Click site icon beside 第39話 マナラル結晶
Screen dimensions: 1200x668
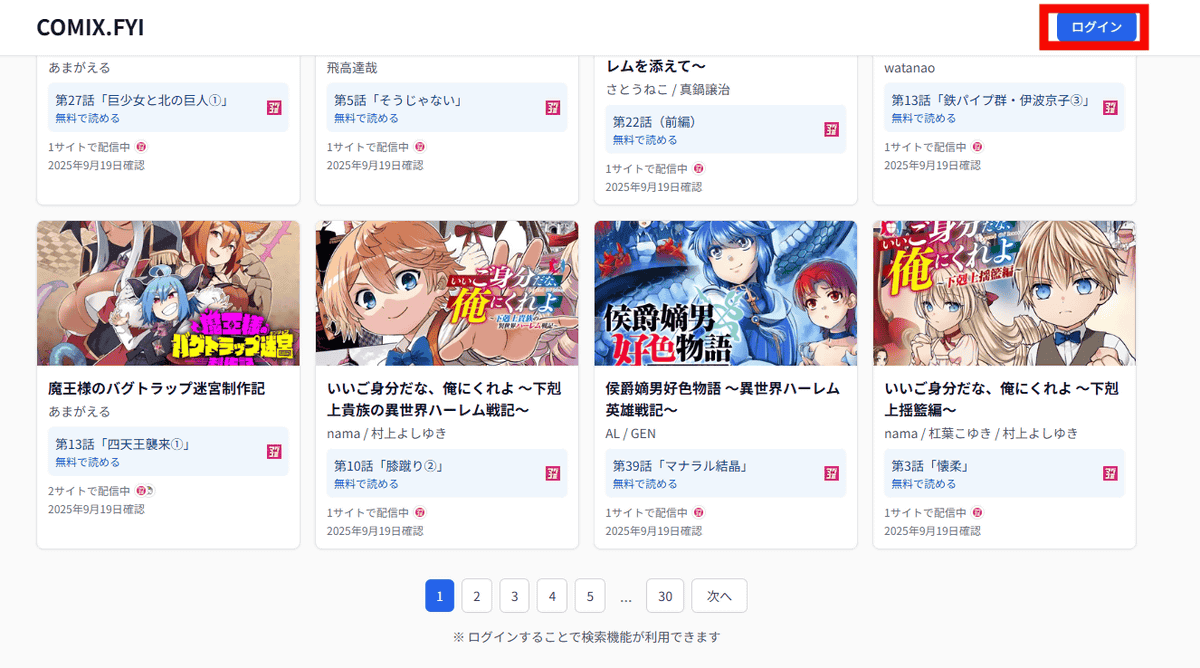coord(831,473)
